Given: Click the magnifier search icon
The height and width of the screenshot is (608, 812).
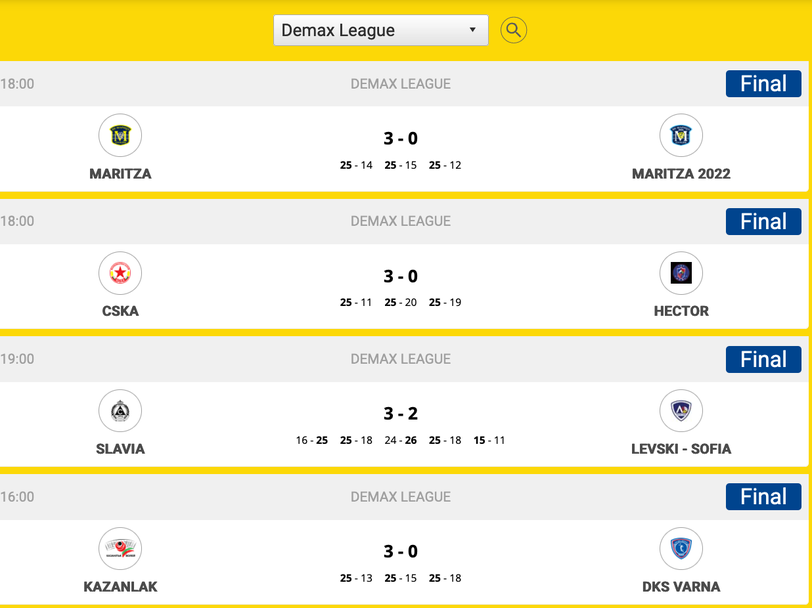Looking at the screenshot, I should pos(513,30).
